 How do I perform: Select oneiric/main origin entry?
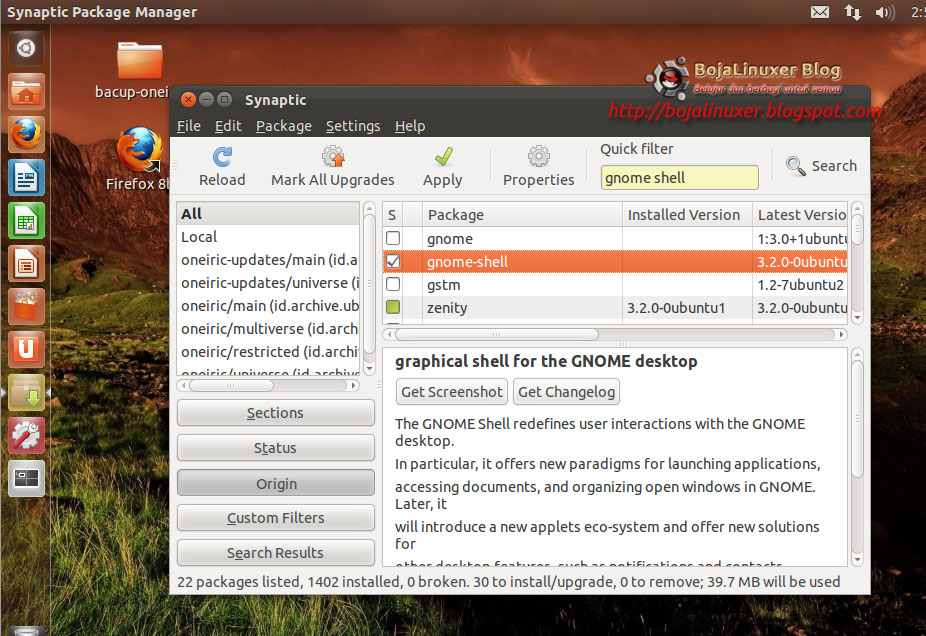click(268, 306)
